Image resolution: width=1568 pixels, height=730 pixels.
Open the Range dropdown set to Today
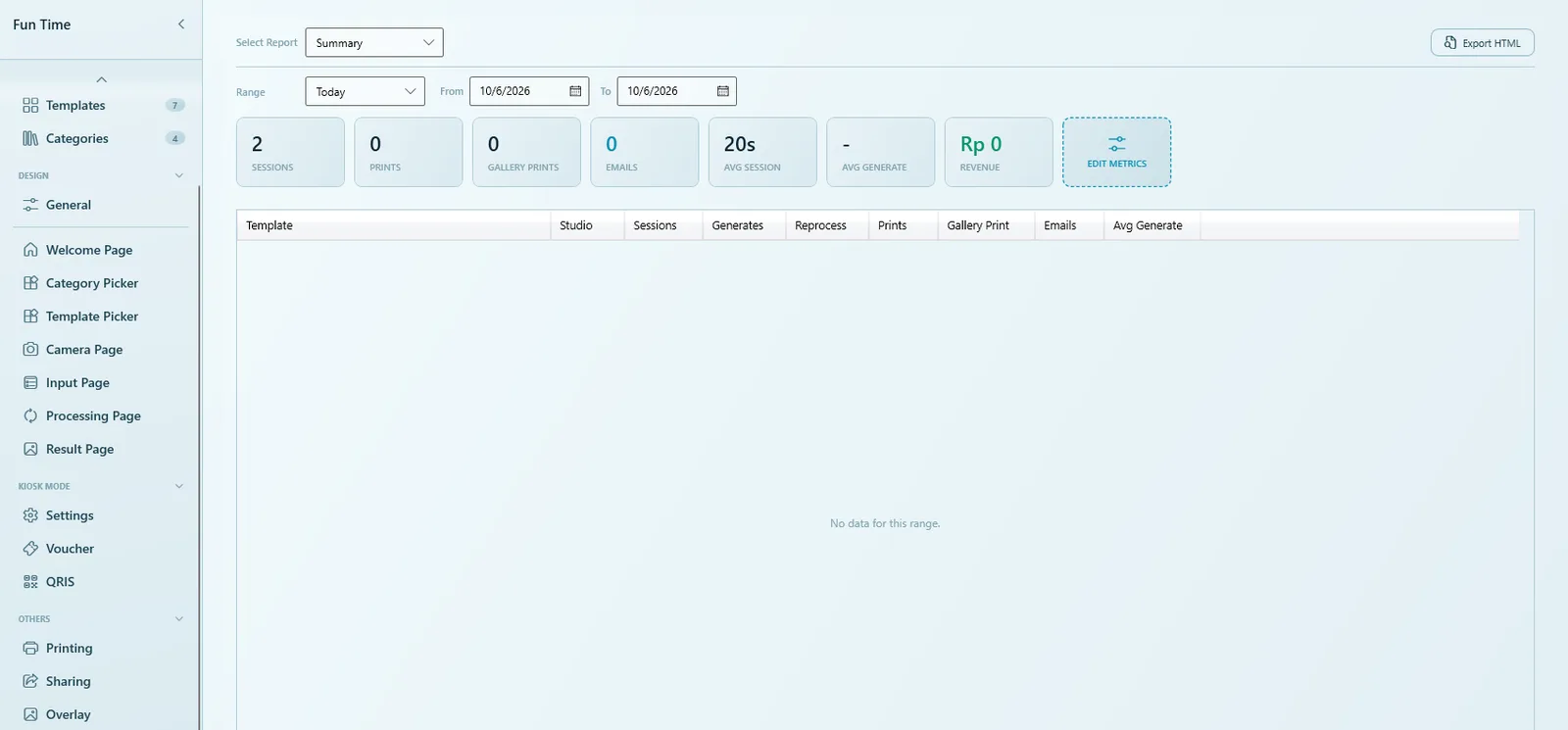tap(365, 91)
